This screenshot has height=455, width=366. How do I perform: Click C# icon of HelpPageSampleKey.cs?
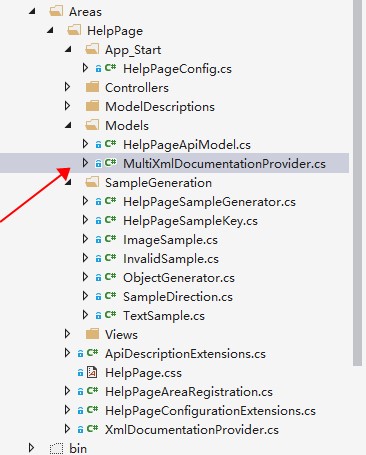(x=110, y=220)
